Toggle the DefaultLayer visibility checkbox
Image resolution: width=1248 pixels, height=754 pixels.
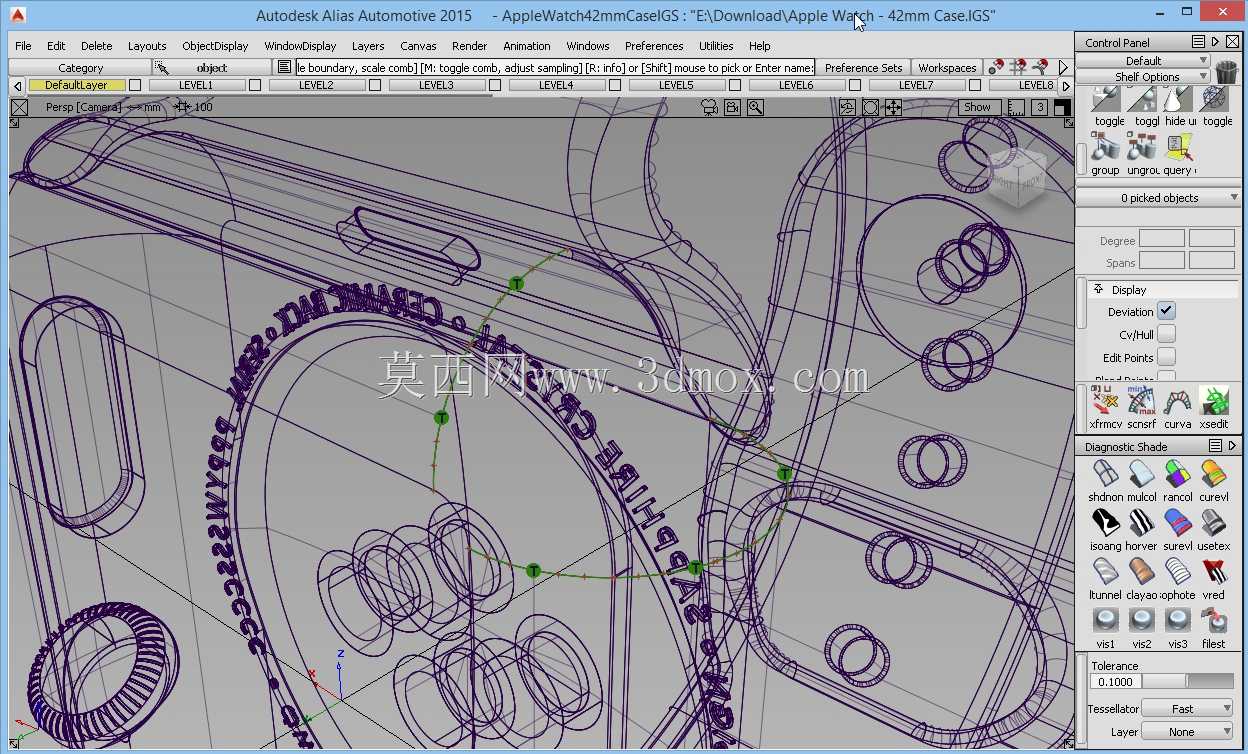click(135, 86)
